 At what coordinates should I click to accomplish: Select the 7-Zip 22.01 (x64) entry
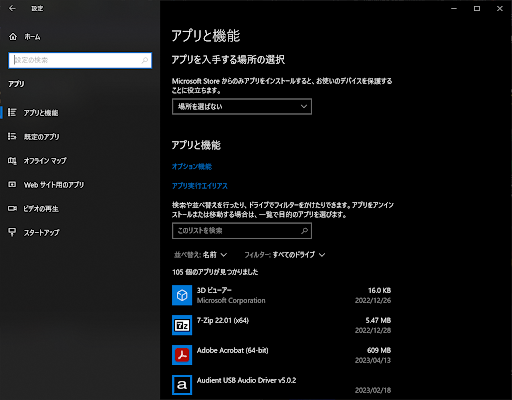point(223,320)
